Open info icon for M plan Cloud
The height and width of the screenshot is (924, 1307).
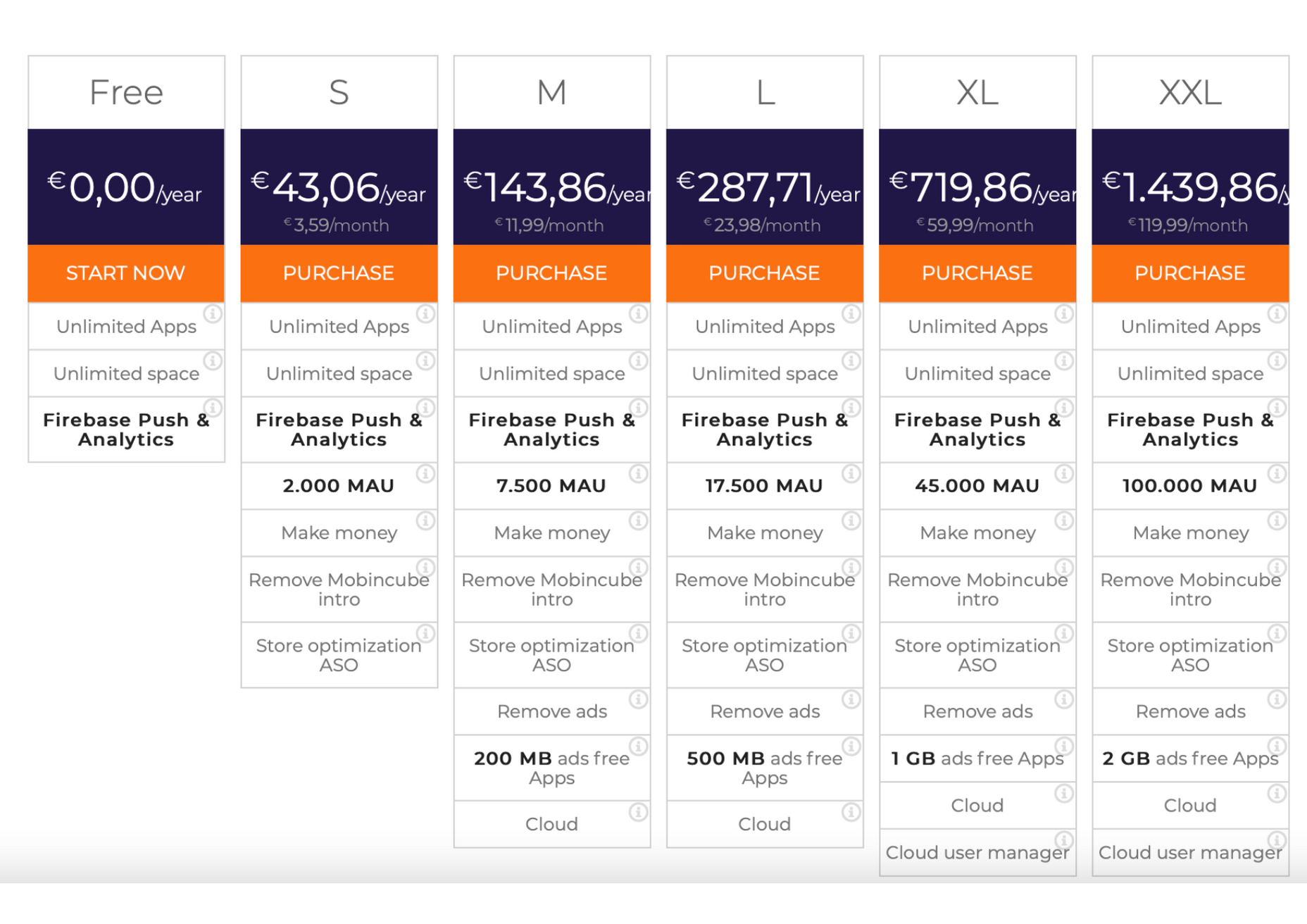tap(639, 812)
